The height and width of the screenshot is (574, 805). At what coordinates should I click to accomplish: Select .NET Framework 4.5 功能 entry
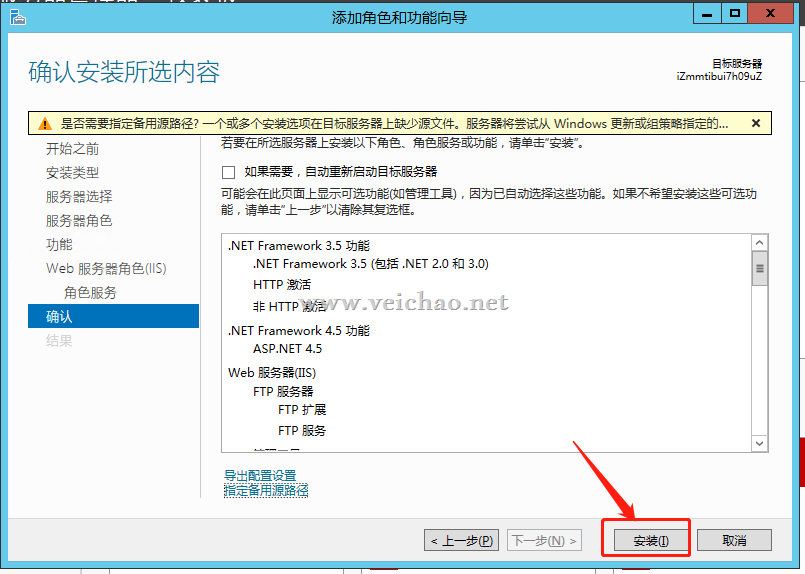(299, 331)
